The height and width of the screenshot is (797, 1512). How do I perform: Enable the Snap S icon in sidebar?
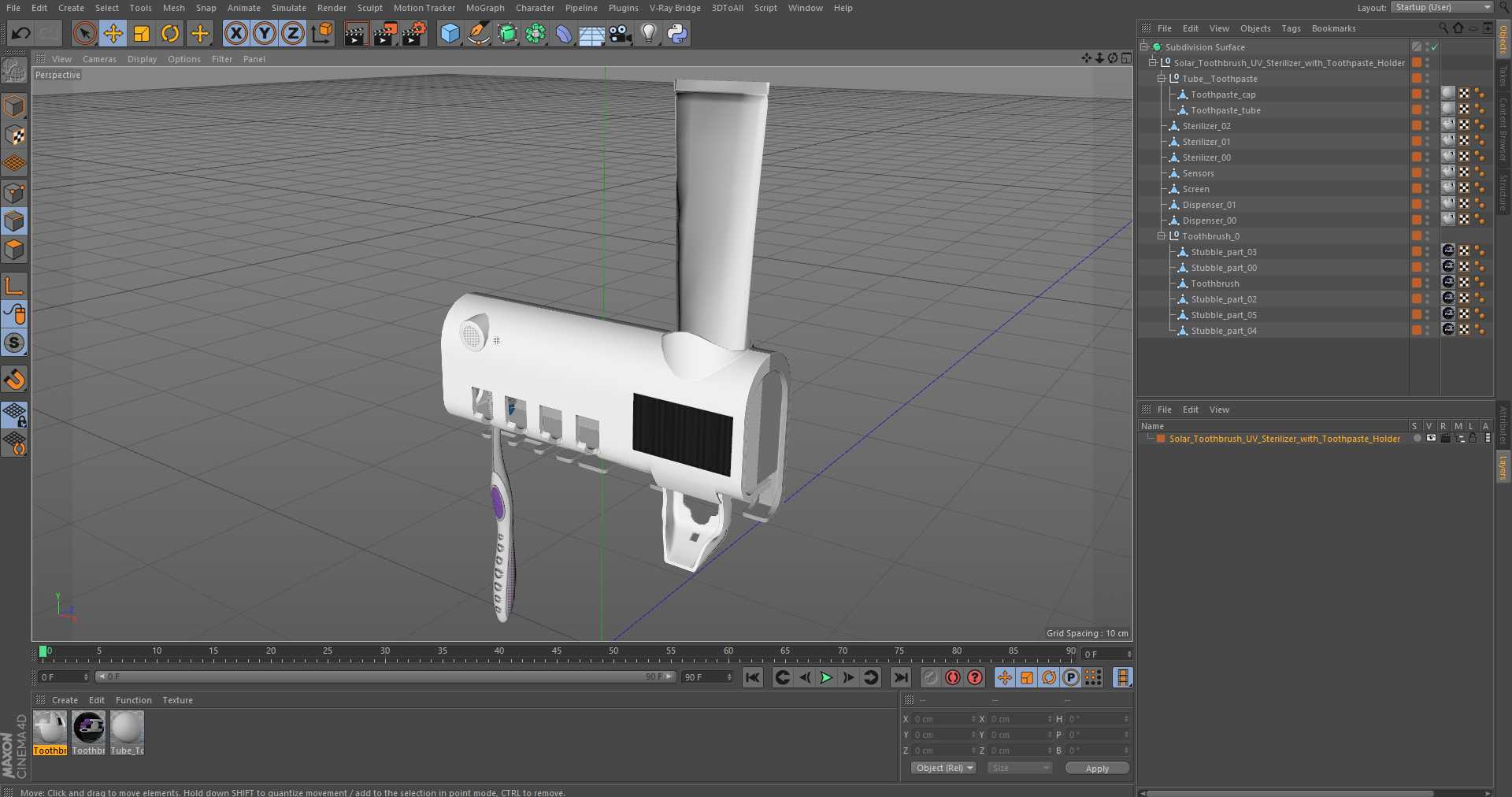click(14, 343)
